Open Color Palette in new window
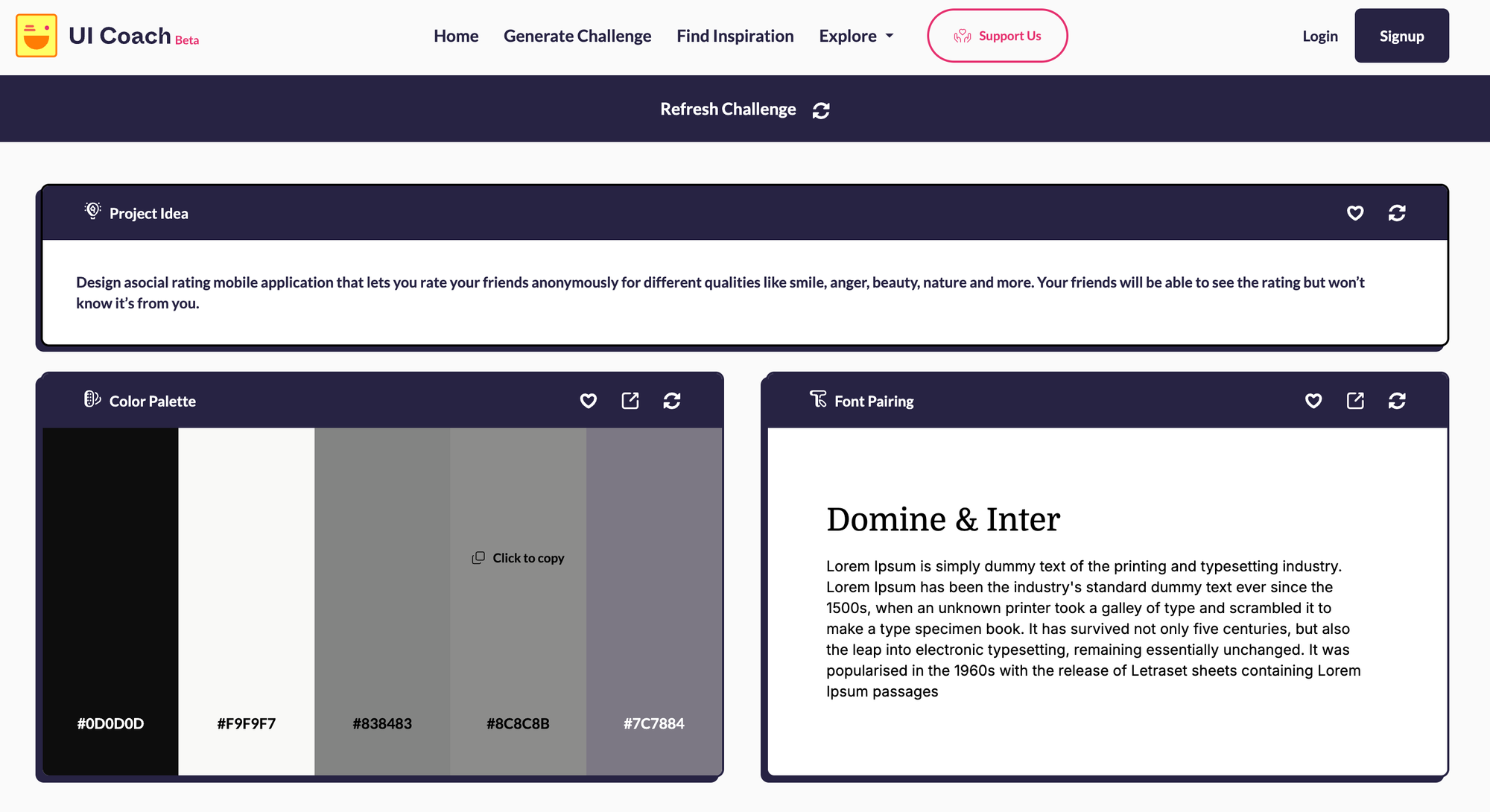This screenshot has height=812, width=1490. pyautogui.click(x=630, y=401)
